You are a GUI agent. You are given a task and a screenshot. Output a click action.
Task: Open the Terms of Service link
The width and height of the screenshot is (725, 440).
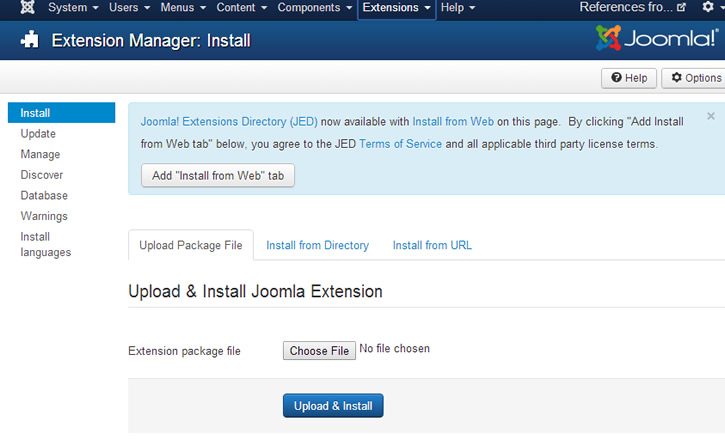(400, 144)
